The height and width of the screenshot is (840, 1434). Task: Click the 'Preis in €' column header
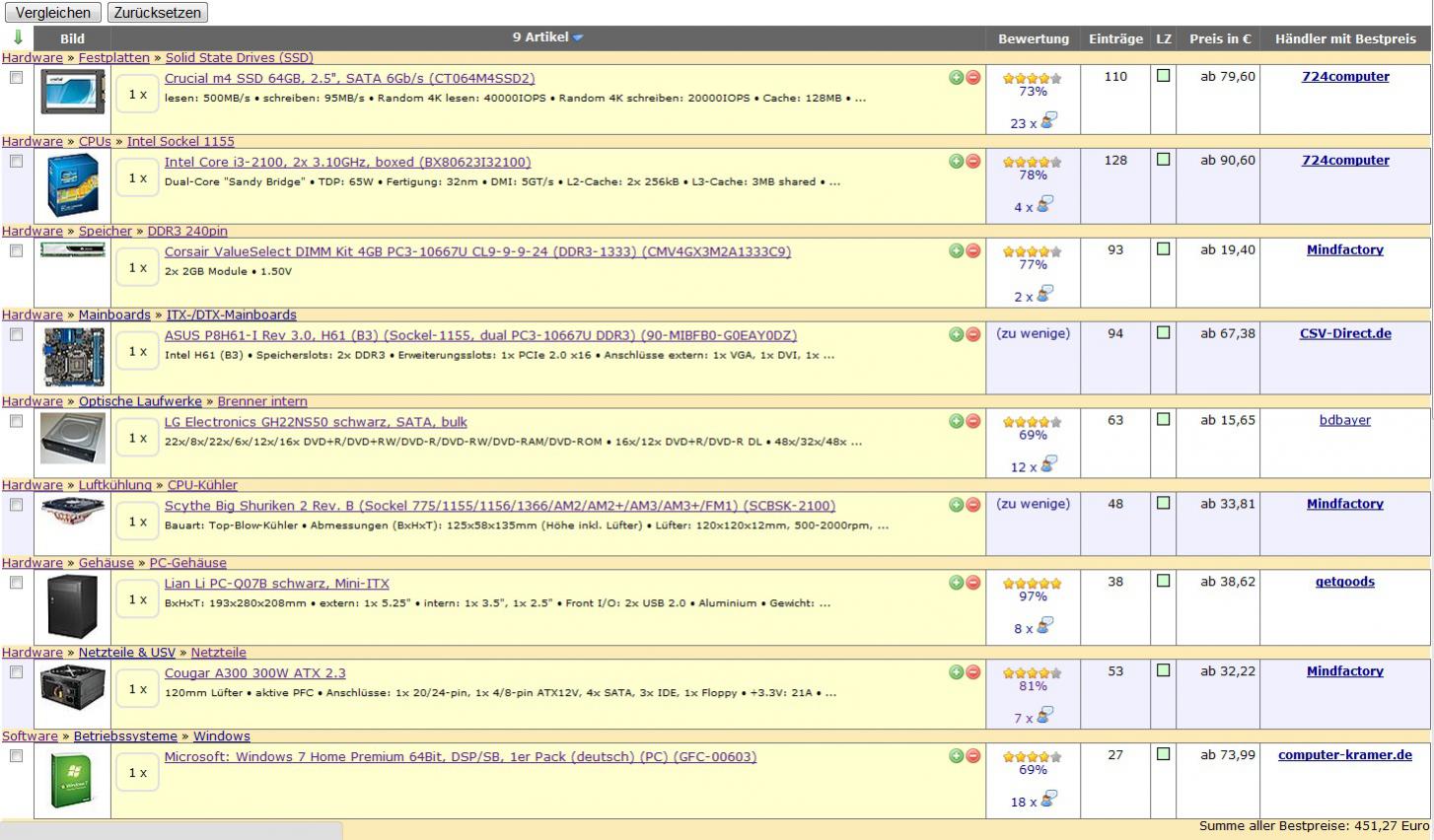point(1220,38)
